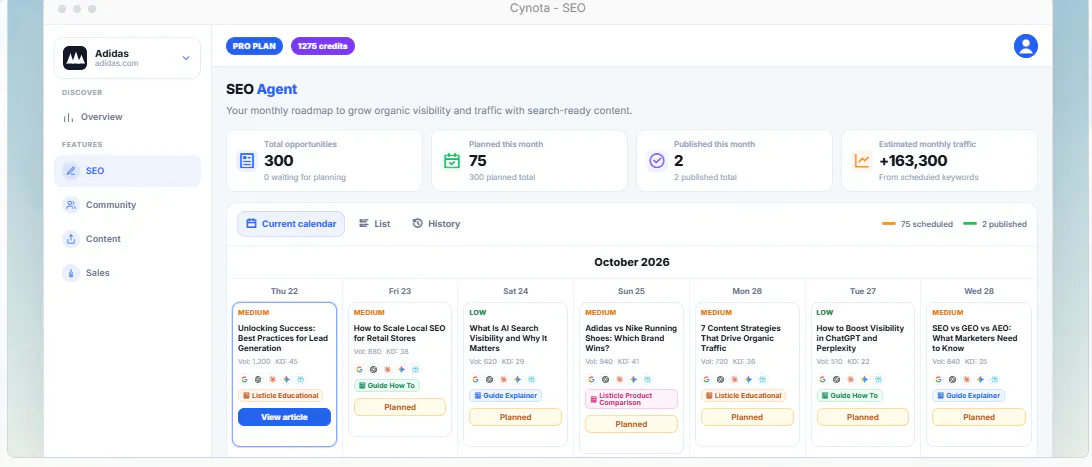Click the Published this month checkmark icon

(x=657, y=161)
